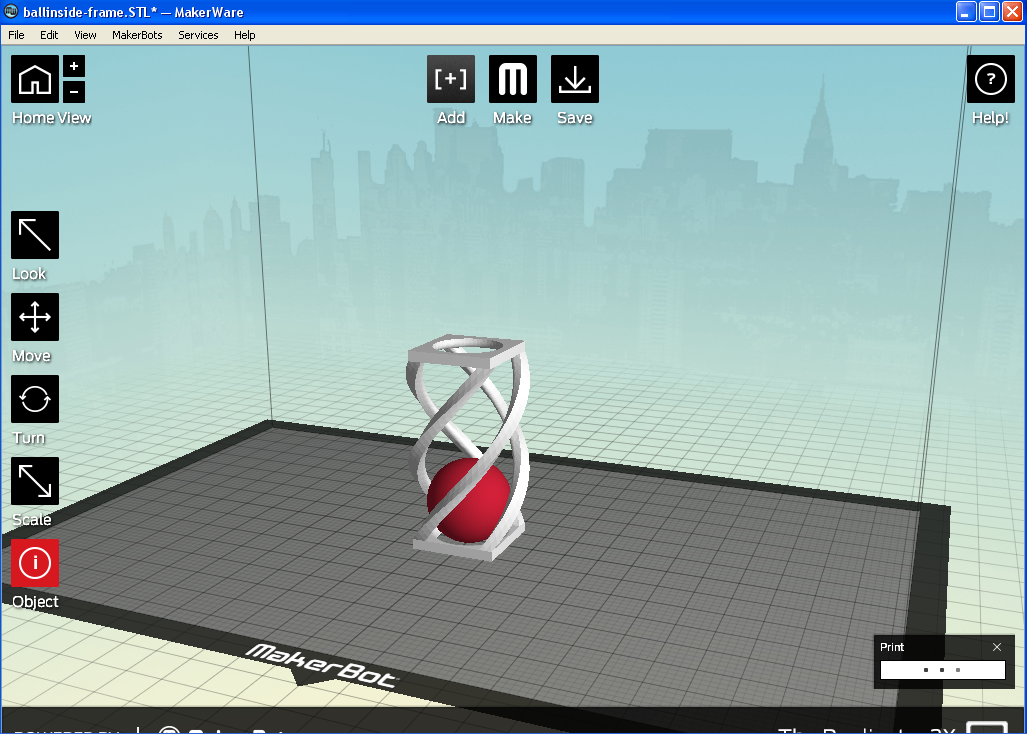This screenshot has height=734, width=1027.
Task: Select the Move tool
Action: (x=35, y=317)
